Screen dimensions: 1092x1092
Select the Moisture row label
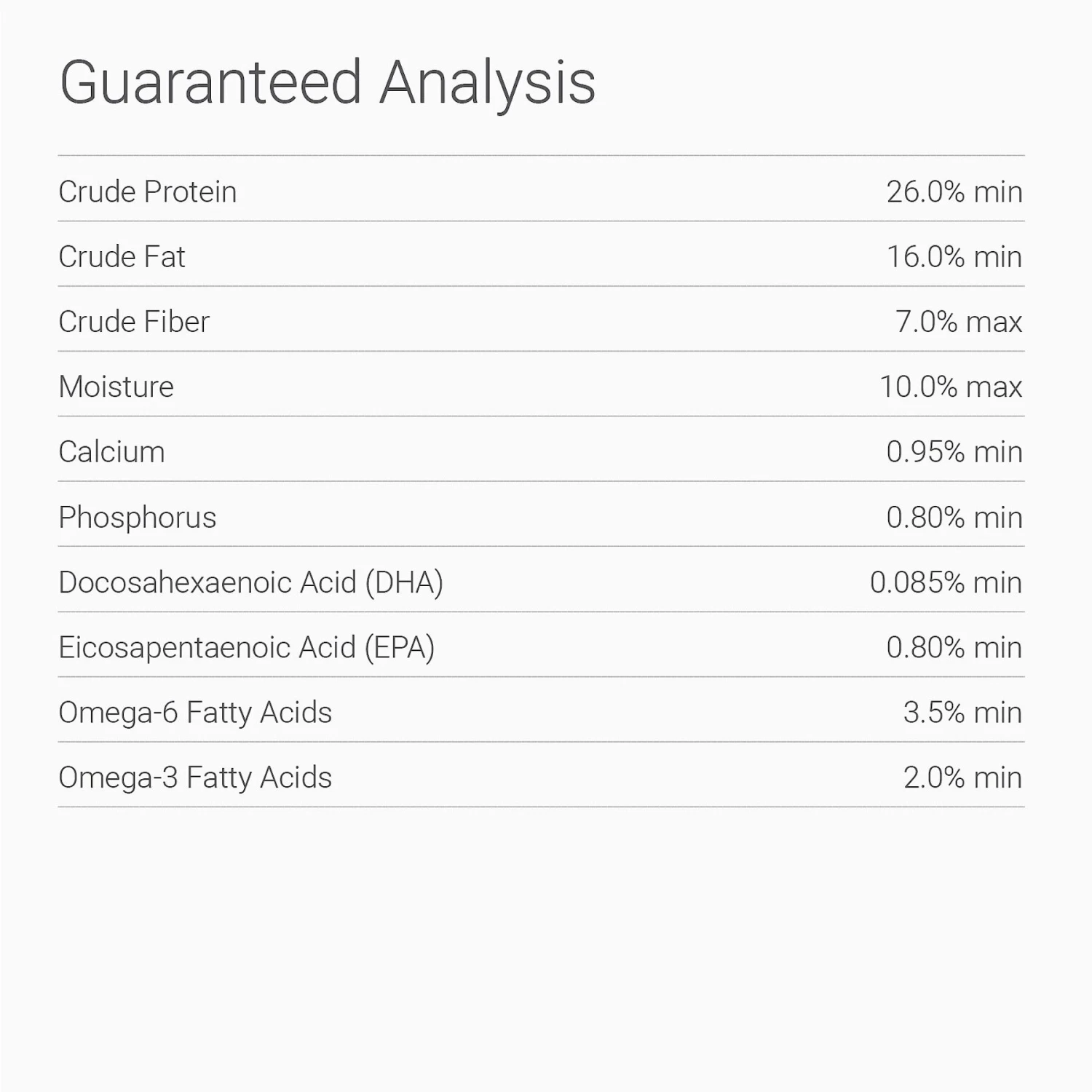pos(116,387)
